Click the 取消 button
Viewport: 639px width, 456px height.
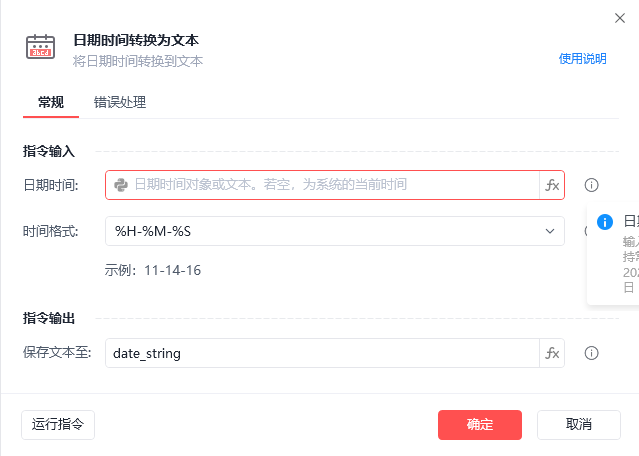tap(579, 424)
